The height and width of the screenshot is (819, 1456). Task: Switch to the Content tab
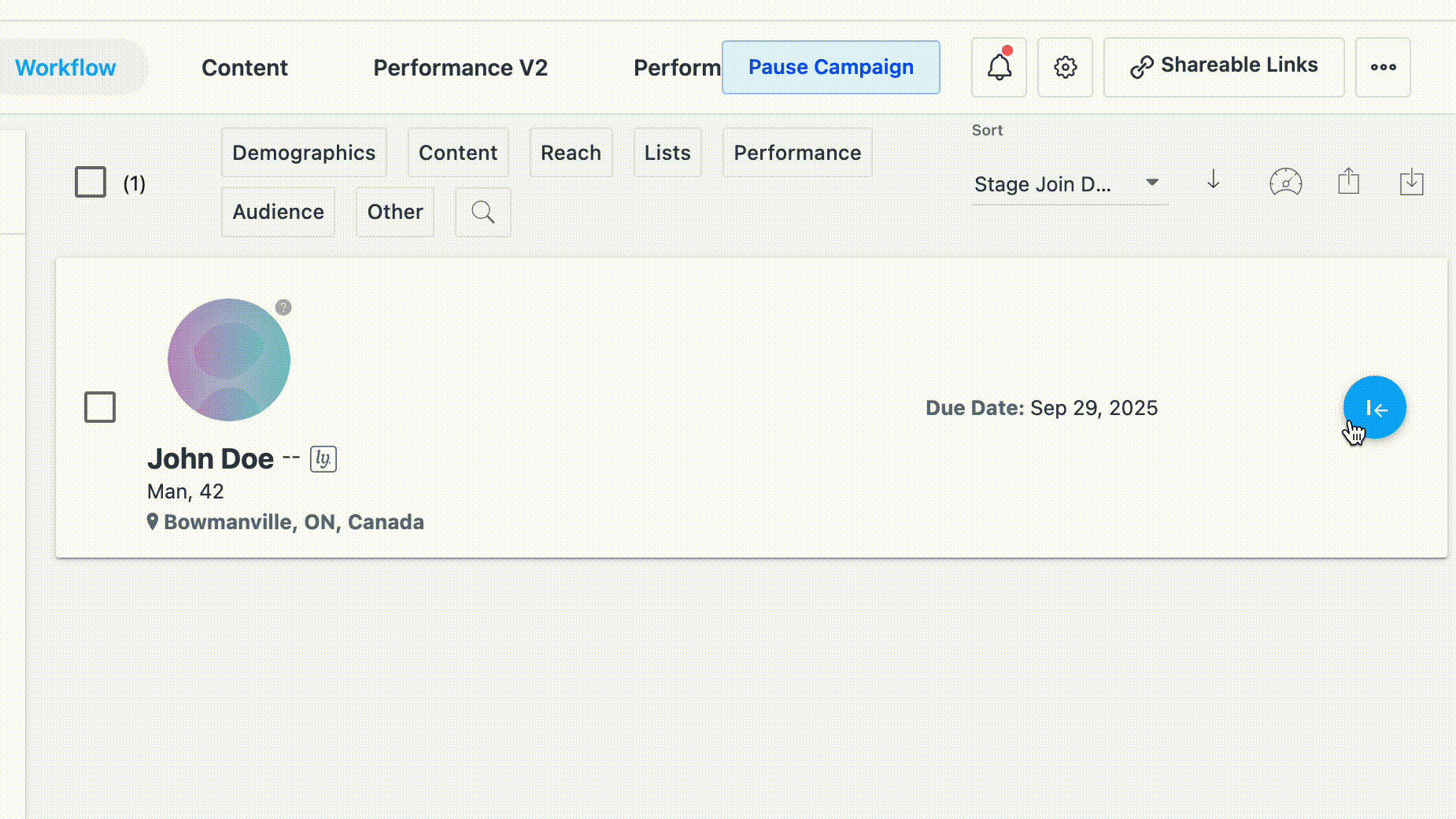(245, 68)
